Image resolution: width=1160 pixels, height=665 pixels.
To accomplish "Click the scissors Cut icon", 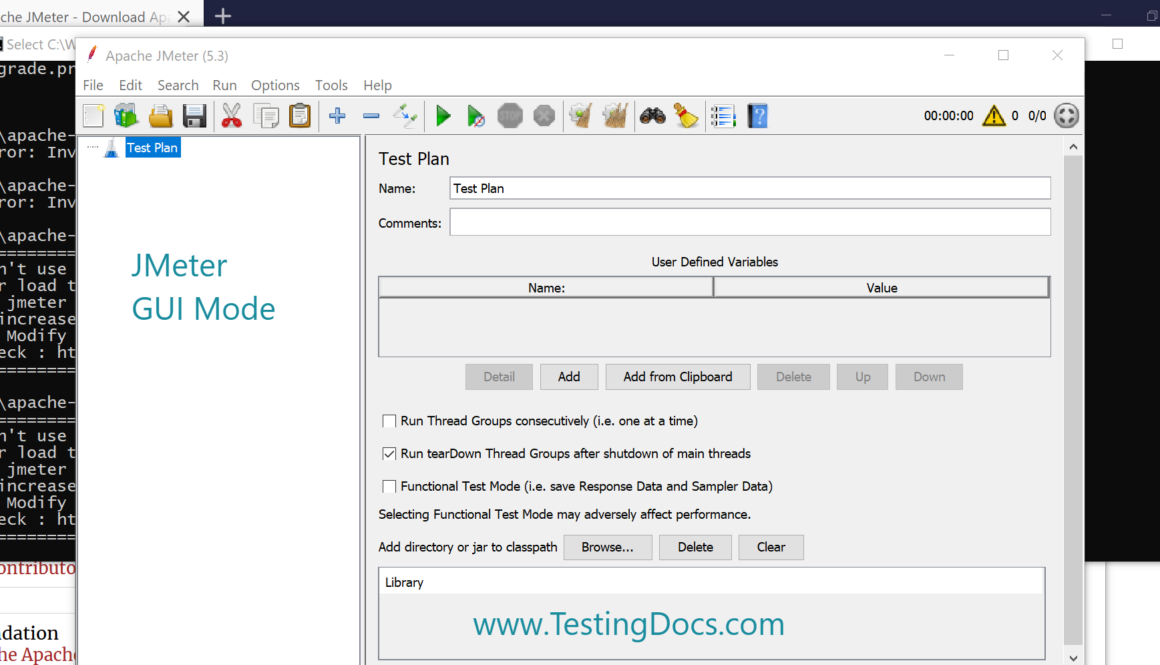I will [232, 116].
